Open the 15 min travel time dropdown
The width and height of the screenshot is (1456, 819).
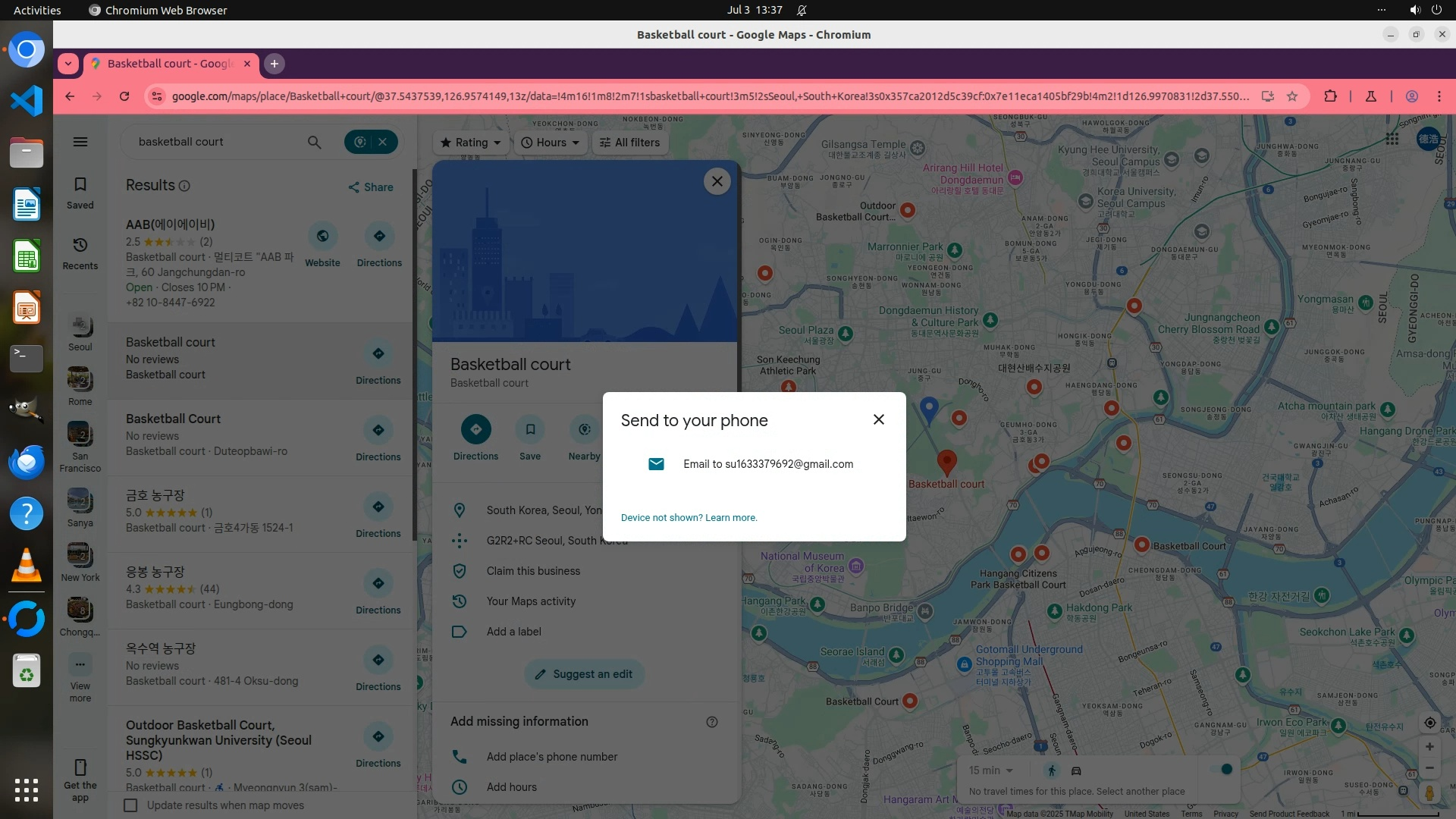tap(990, 770)
